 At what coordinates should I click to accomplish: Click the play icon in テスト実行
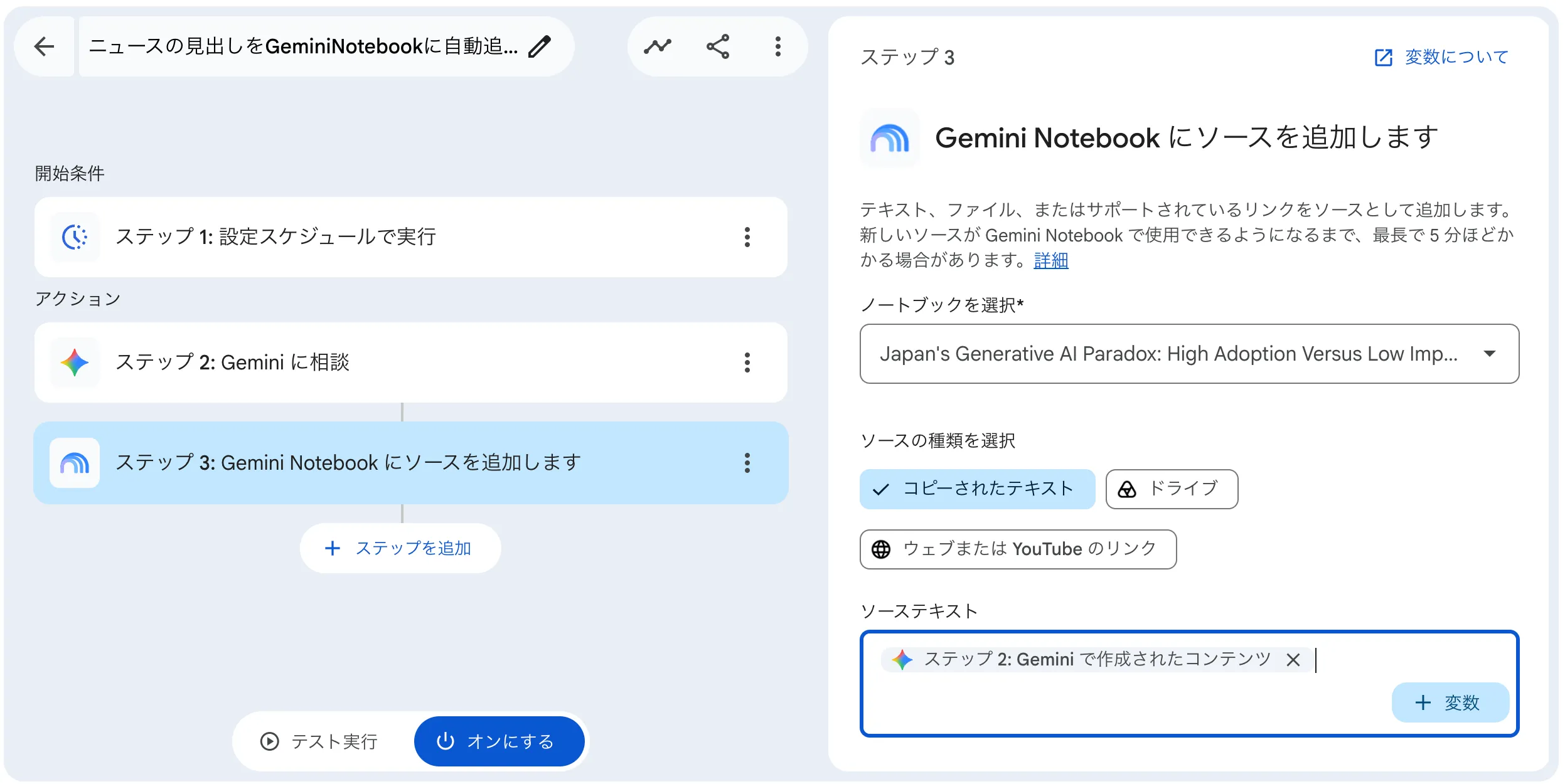point(269,741)
